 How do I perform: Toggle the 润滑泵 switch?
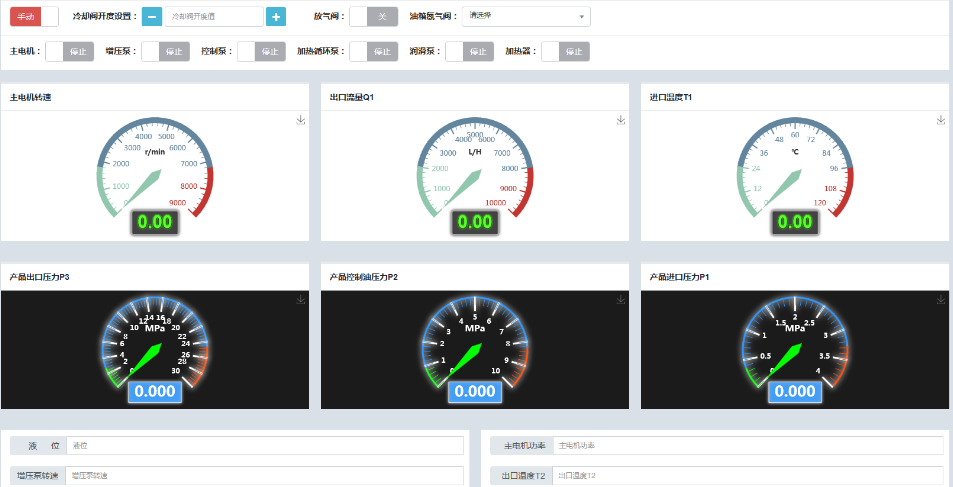coord(470,52)
